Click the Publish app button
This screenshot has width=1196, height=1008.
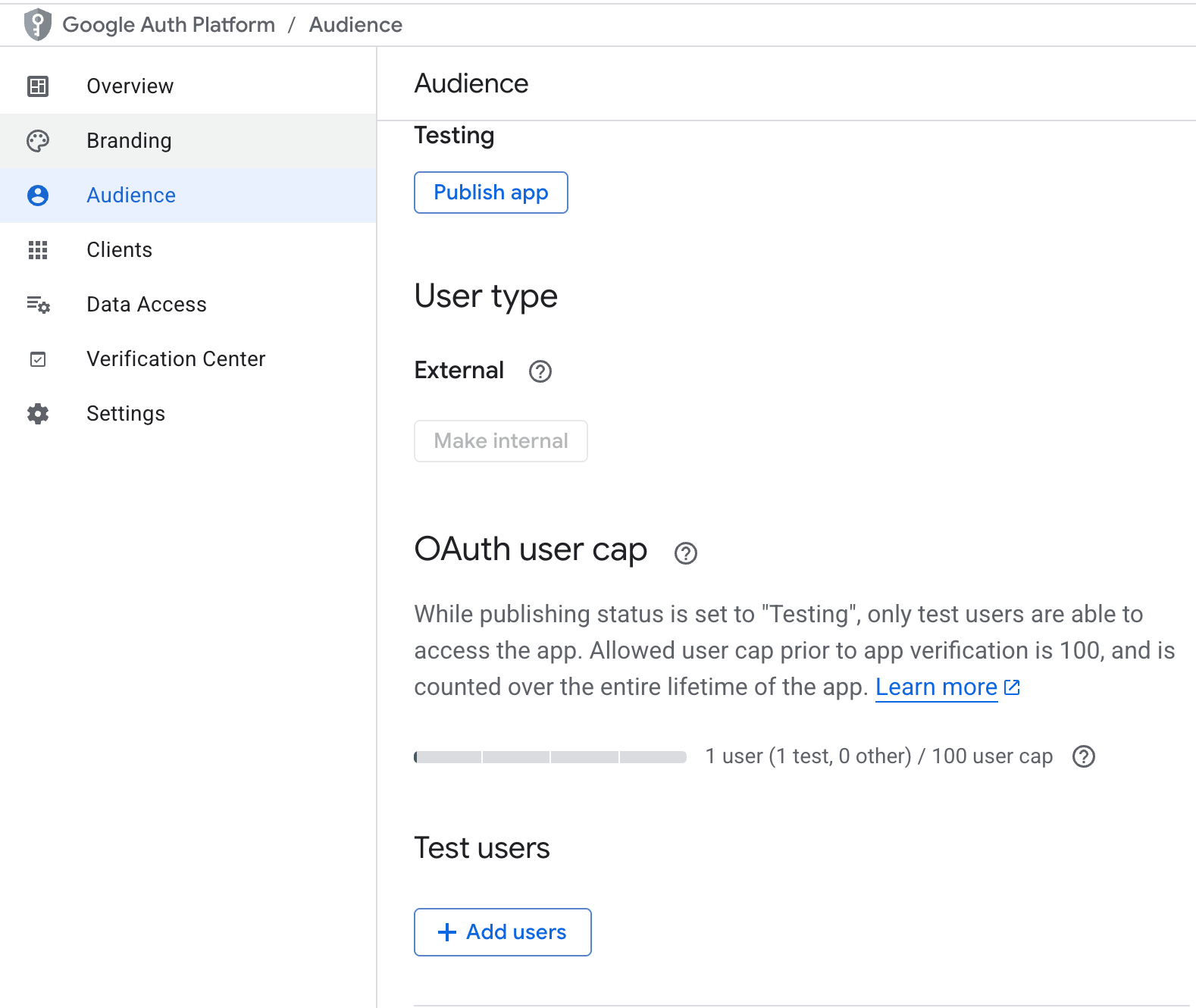tap(491, 193)
